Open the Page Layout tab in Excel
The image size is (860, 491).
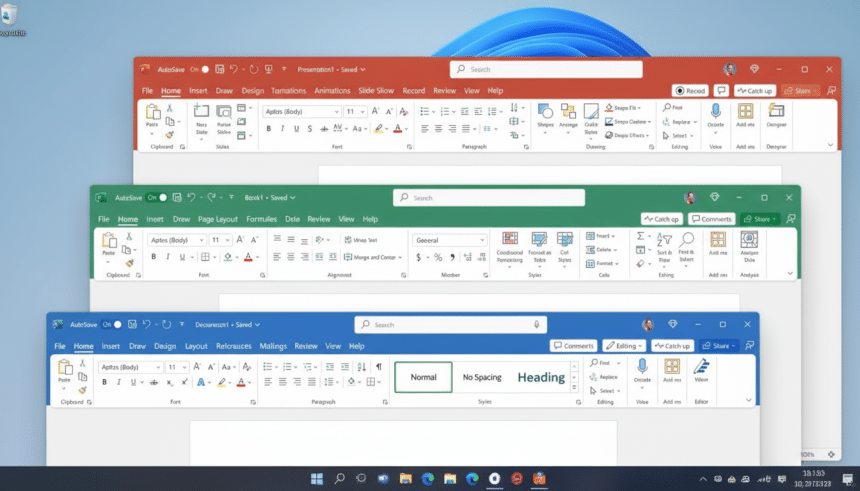point(218,219)
